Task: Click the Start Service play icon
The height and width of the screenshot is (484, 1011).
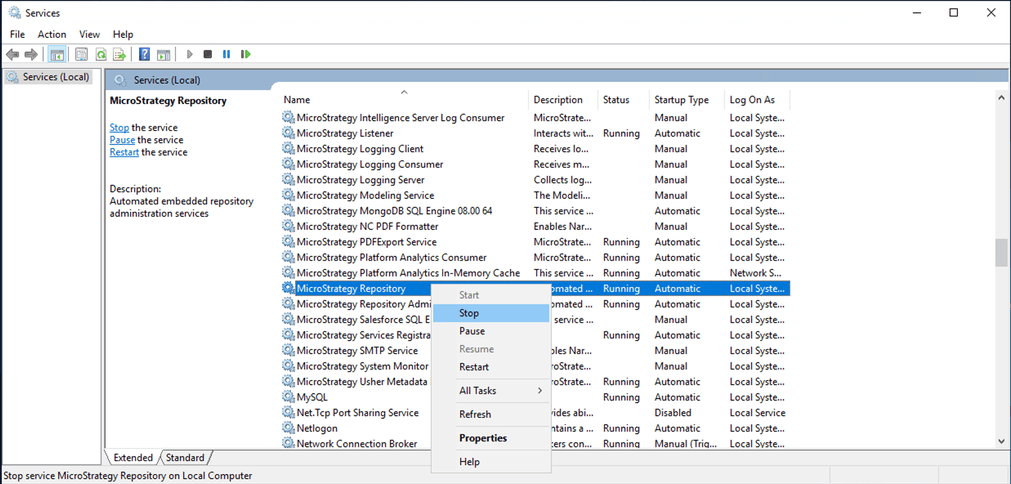Action: [190, 55]
